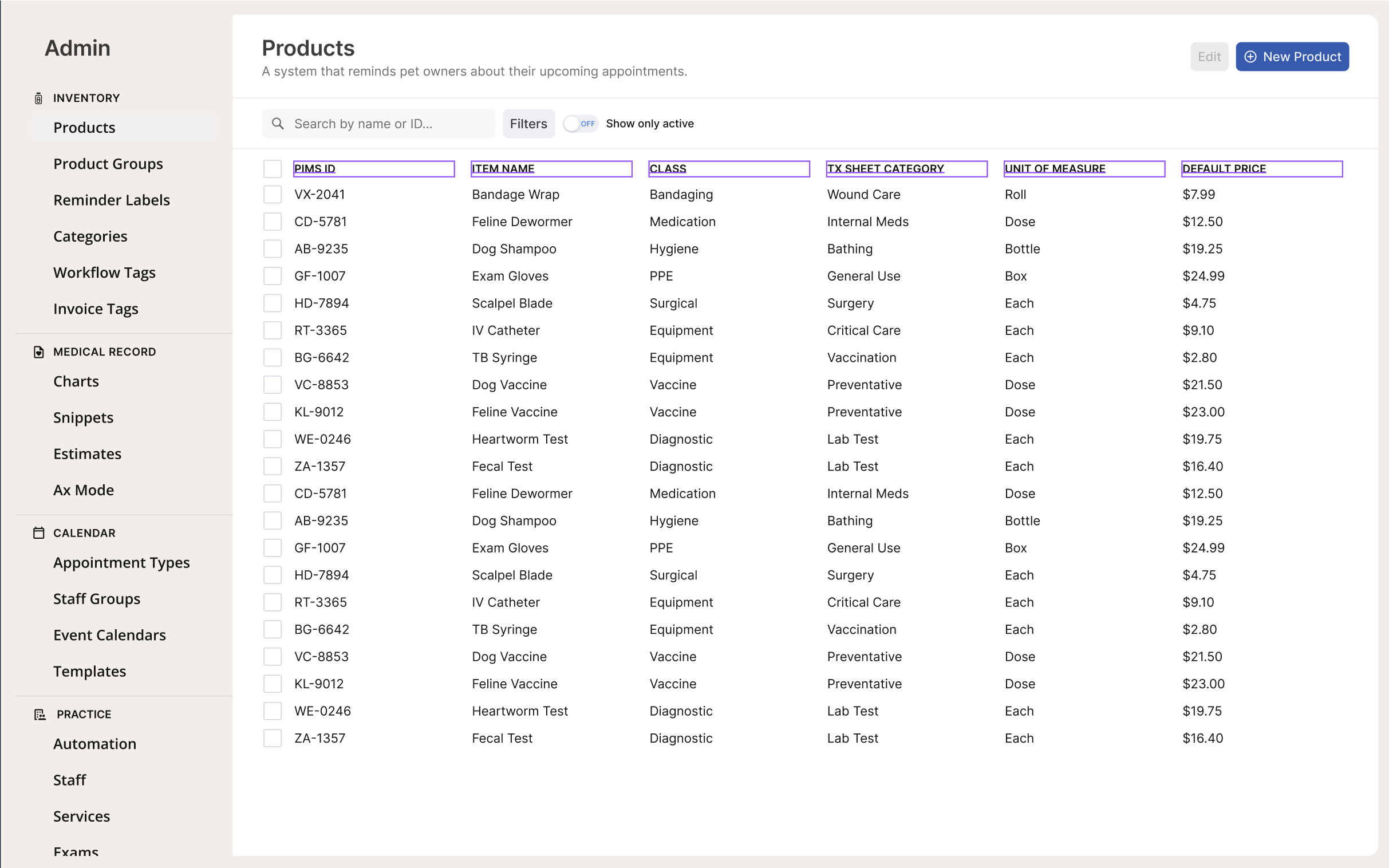Open the Heartworm Test item WE-0246
Viewport: 1389px width, 868px height.
pos(519,439)
